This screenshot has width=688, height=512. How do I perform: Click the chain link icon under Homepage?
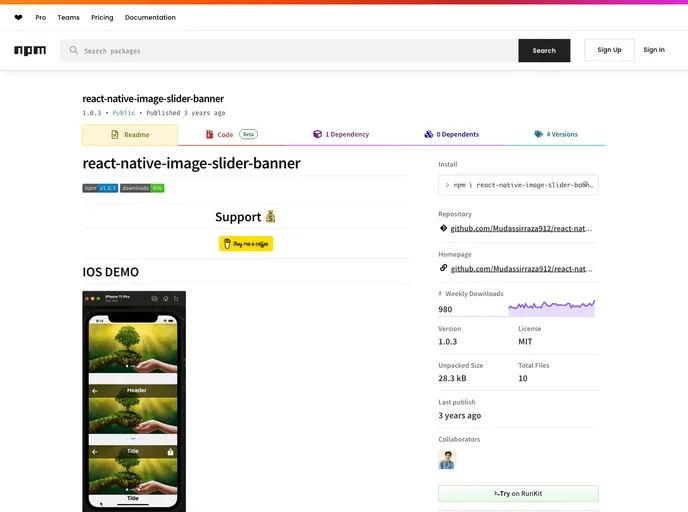443,268
